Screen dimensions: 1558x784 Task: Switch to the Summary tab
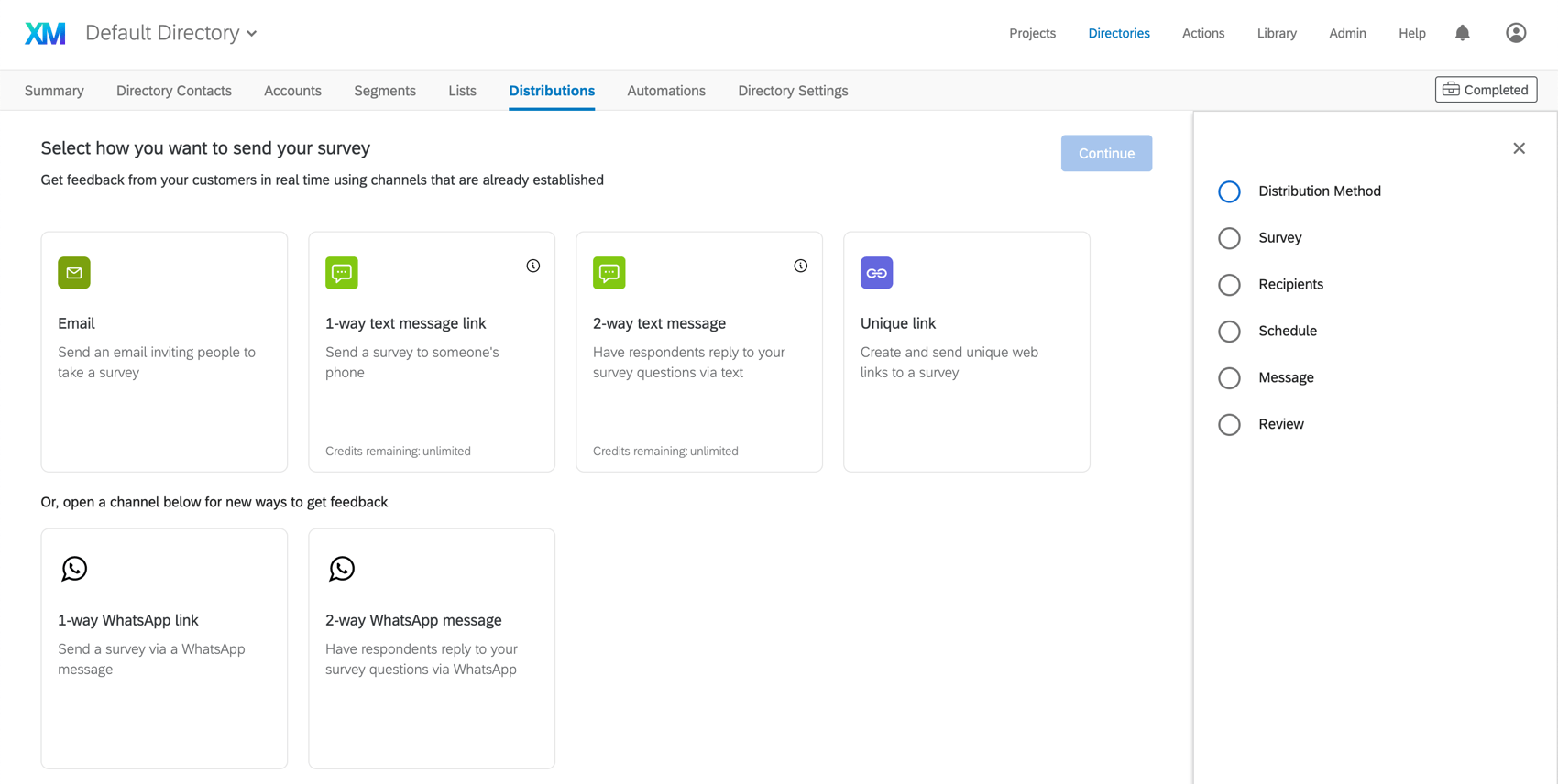tap(54, 91)
